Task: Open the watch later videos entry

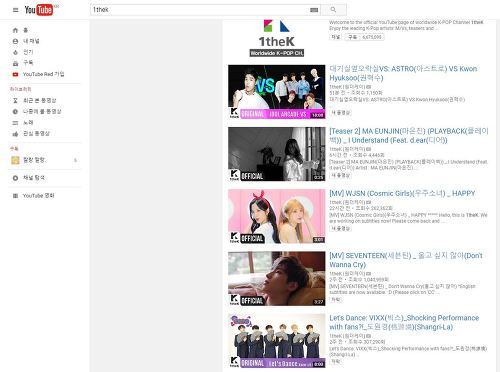Action: point(42,111)
